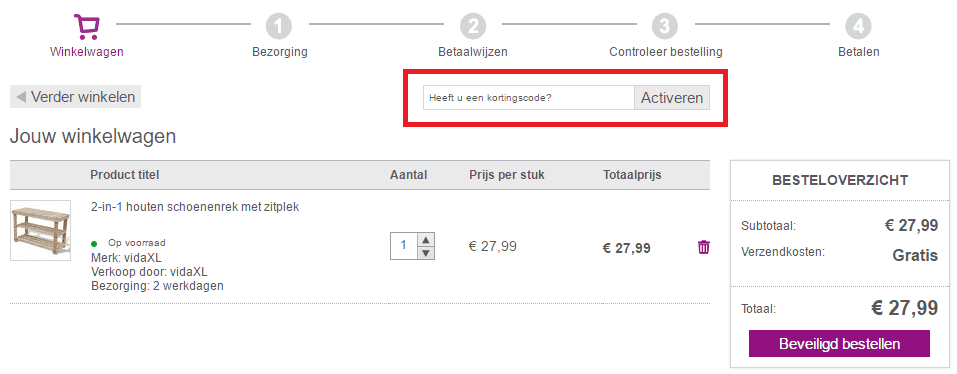Decrease quantity with the down arrow
The width and height of the screenshot is (957, 374).
[x=426, y=253]
